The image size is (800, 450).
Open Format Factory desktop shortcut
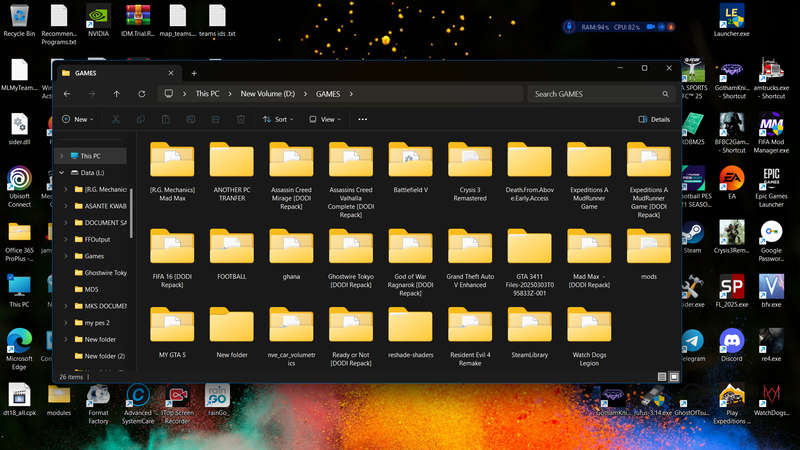pyautogui.click(x=98, y=404)
